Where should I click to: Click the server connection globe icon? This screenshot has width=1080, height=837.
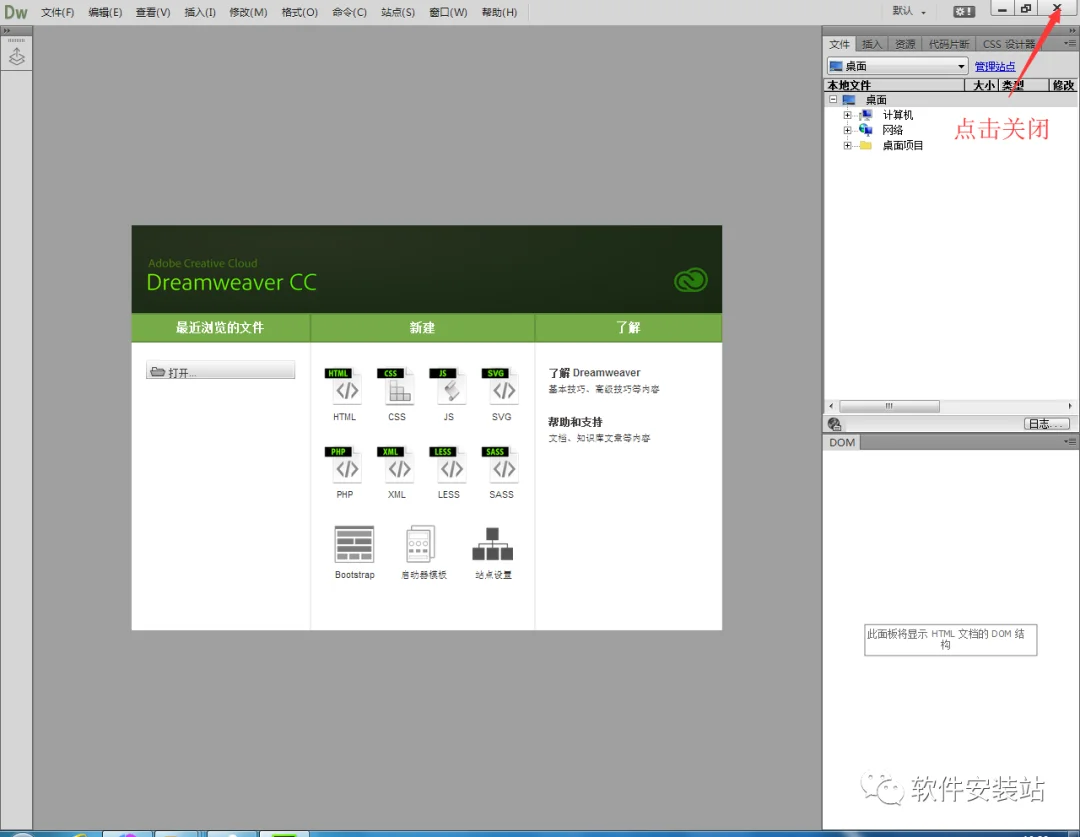pos(835,424)
